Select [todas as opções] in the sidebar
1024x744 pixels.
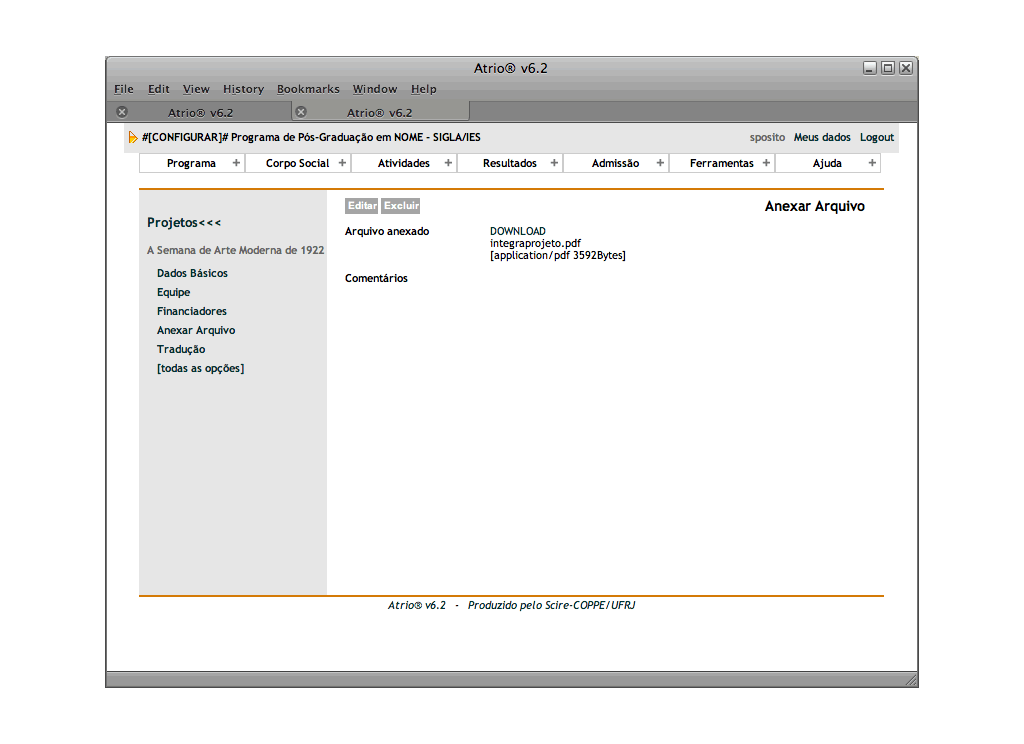point(200,368)
